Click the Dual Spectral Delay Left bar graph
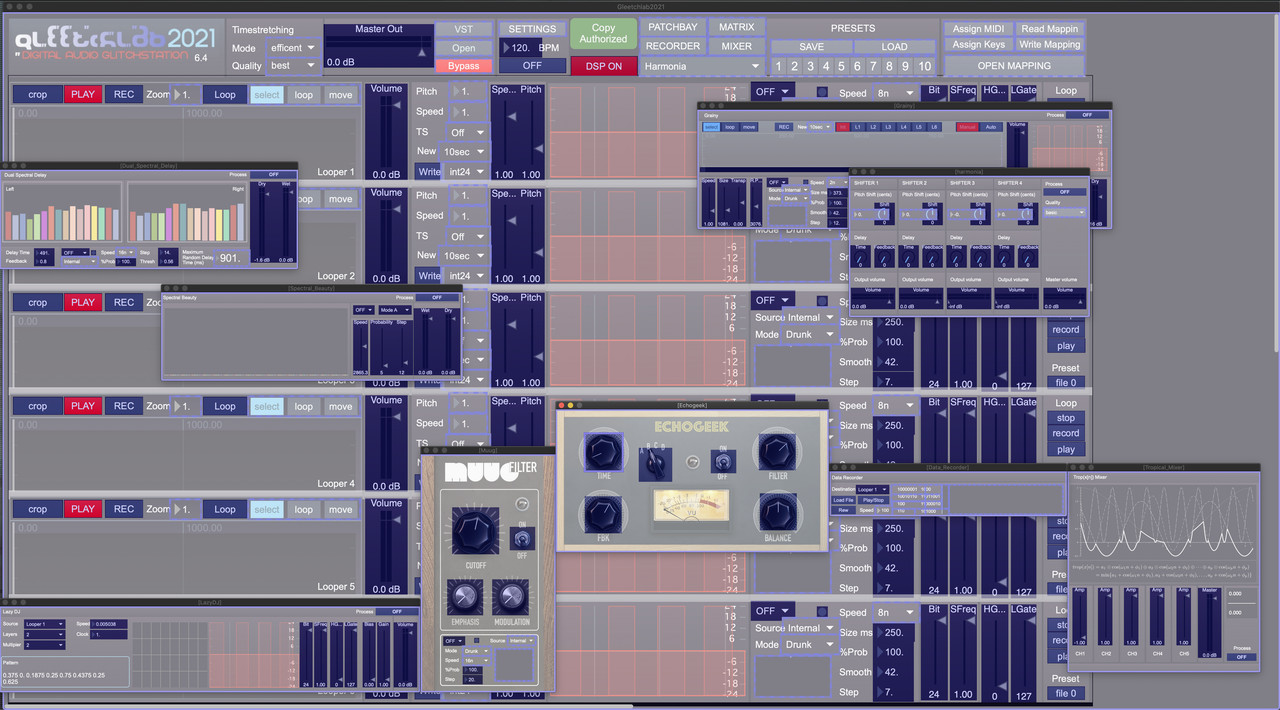 coord(63,213)
